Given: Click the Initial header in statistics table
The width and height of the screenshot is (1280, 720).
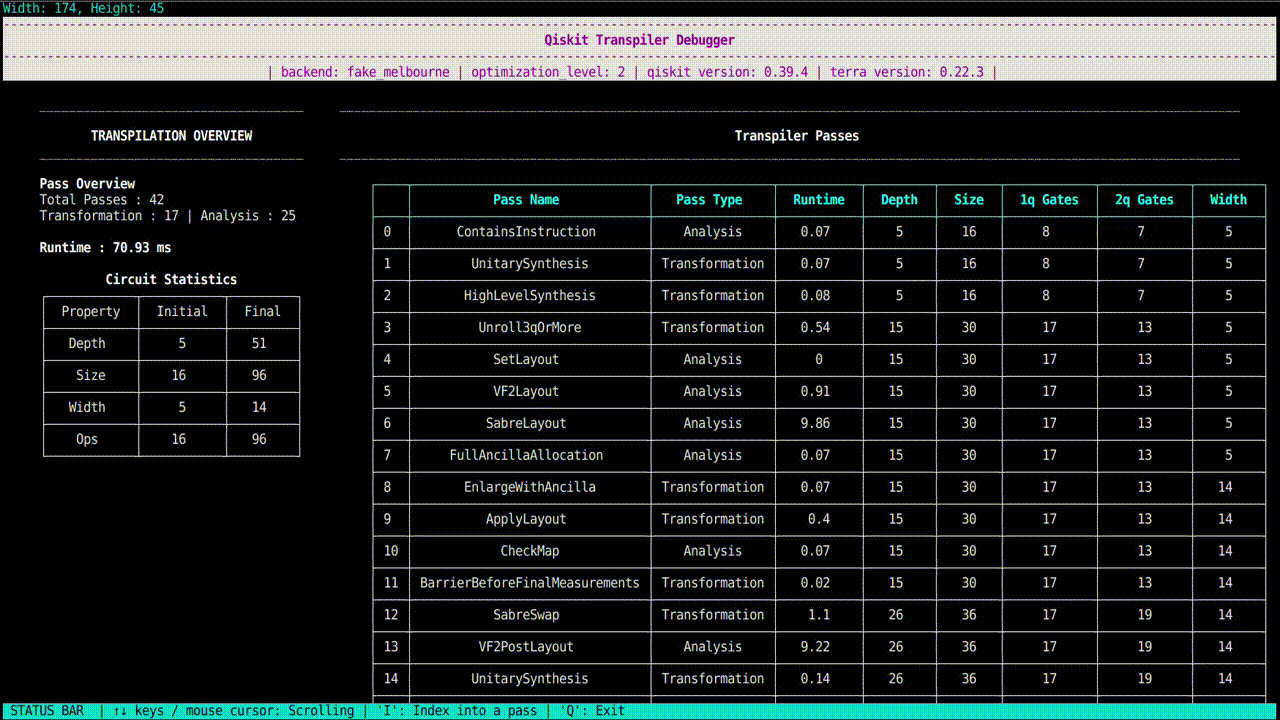Looking at the screenshot, I should [182, 312].
